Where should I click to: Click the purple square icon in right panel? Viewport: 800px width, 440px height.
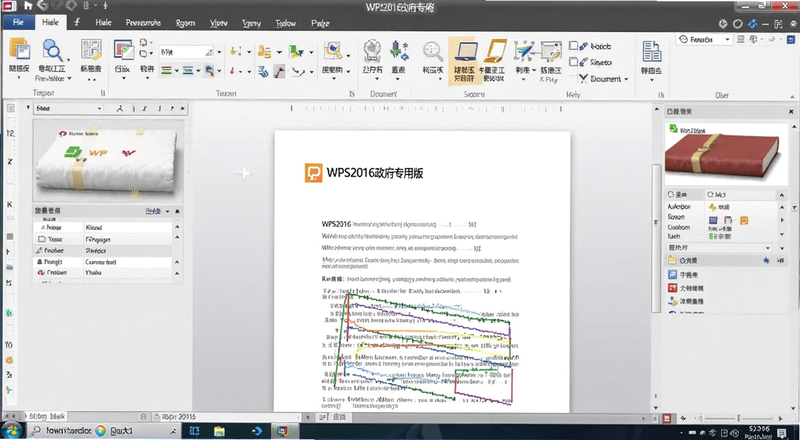713,221
